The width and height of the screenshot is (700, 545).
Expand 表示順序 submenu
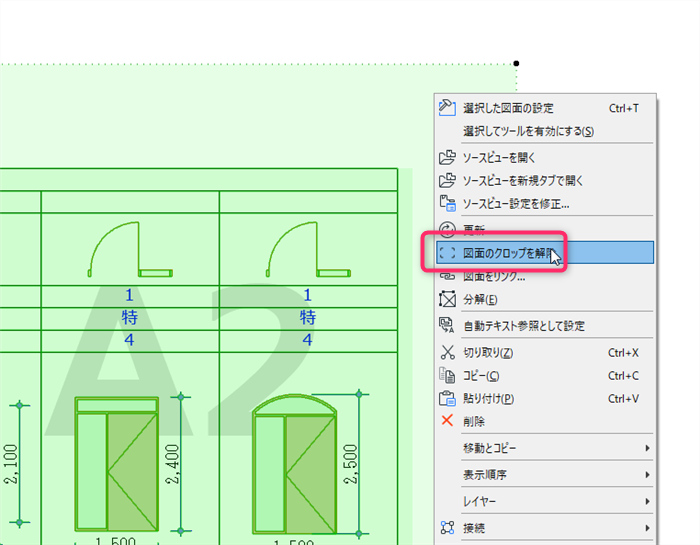[x=545, y=475]
